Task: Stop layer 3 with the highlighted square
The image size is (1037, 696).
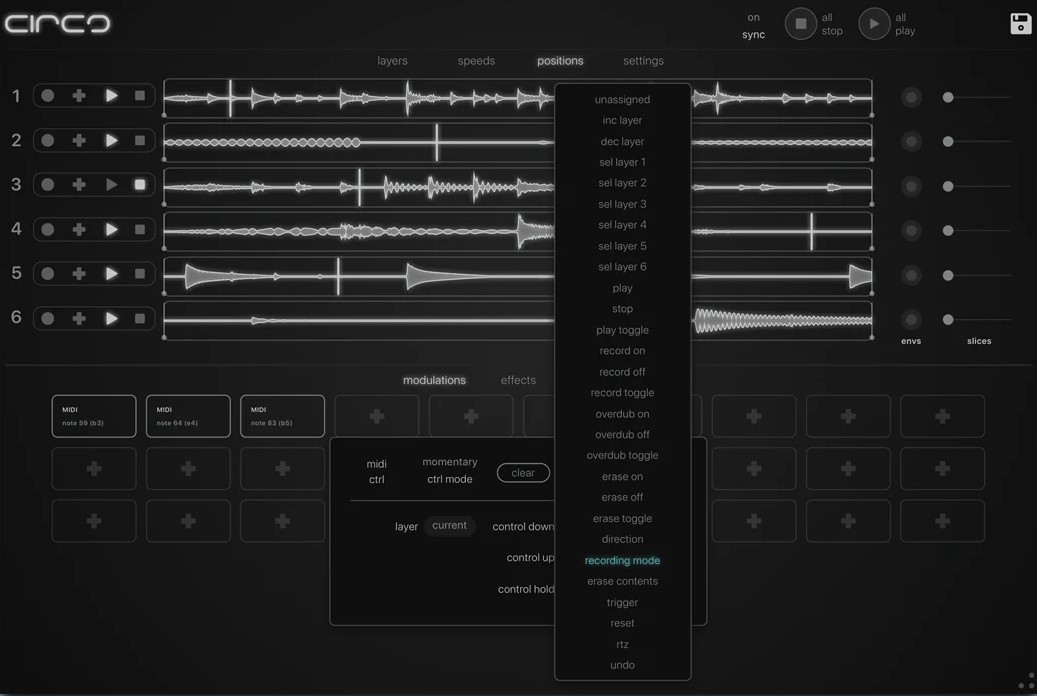Action: coord(140,185)
